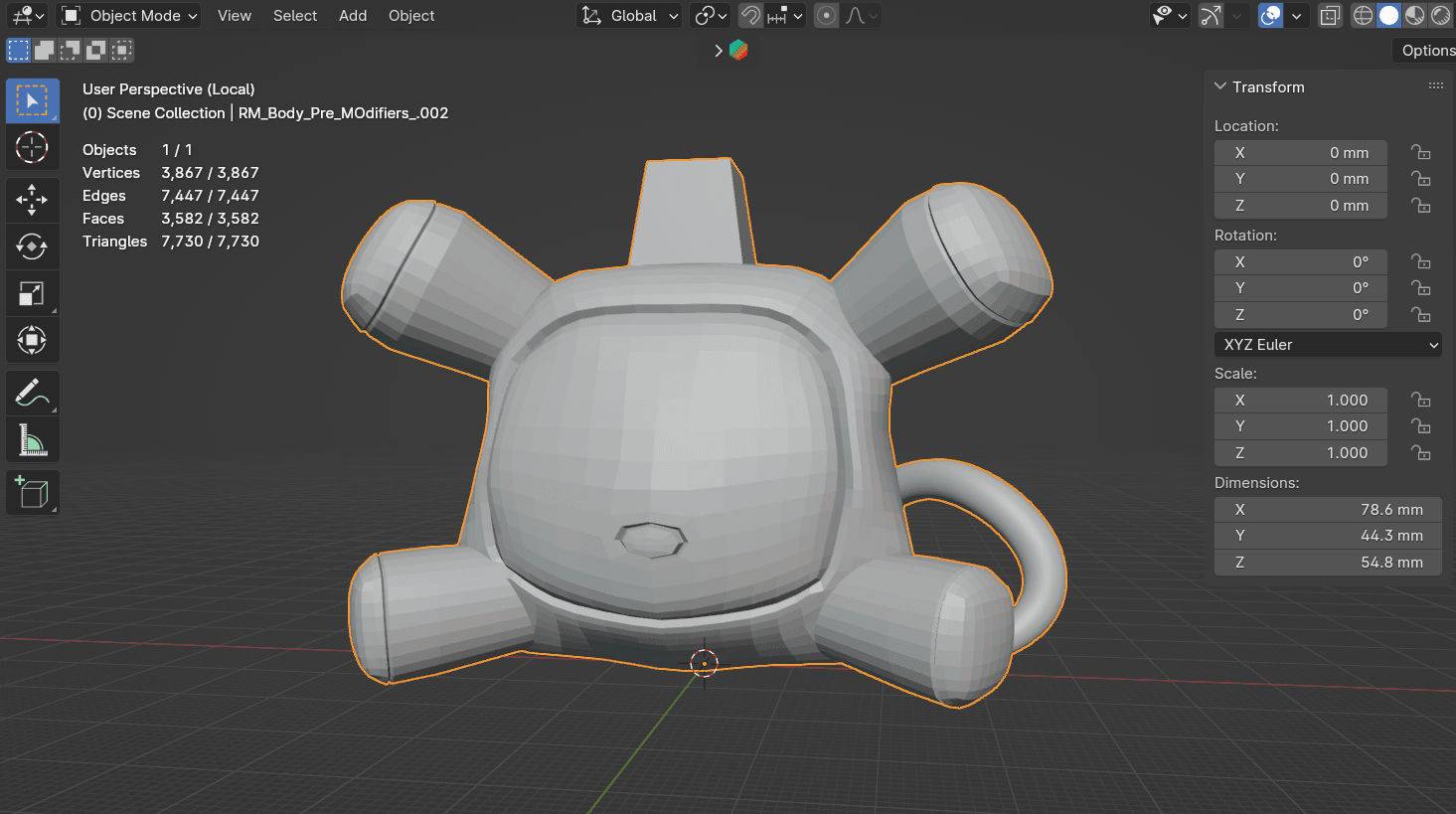Click 'User Perspective (Local)' text
1456x814 pixels.
(x=169, y=89)
